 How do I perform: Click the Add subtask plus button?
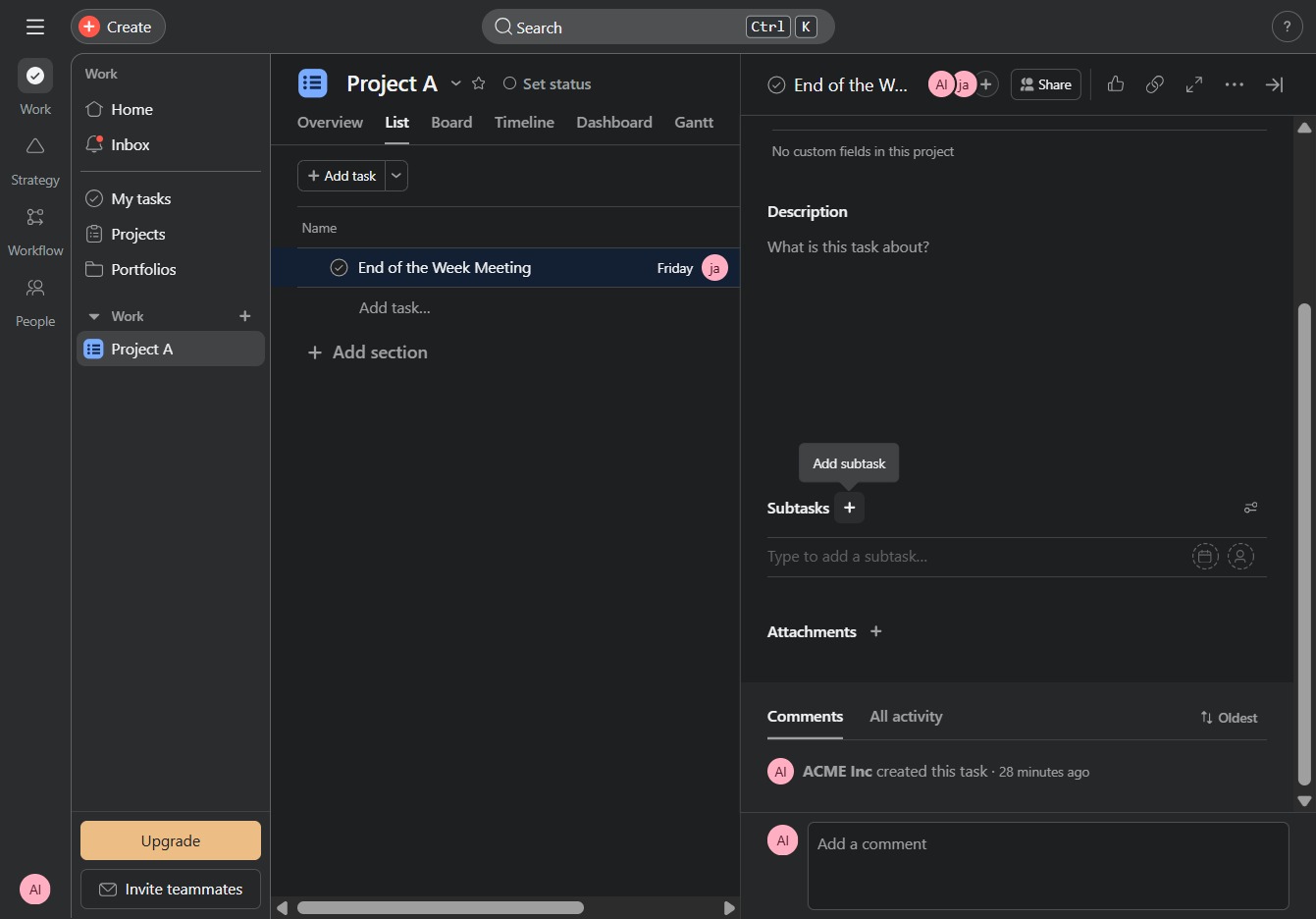(x=850, y=508)
